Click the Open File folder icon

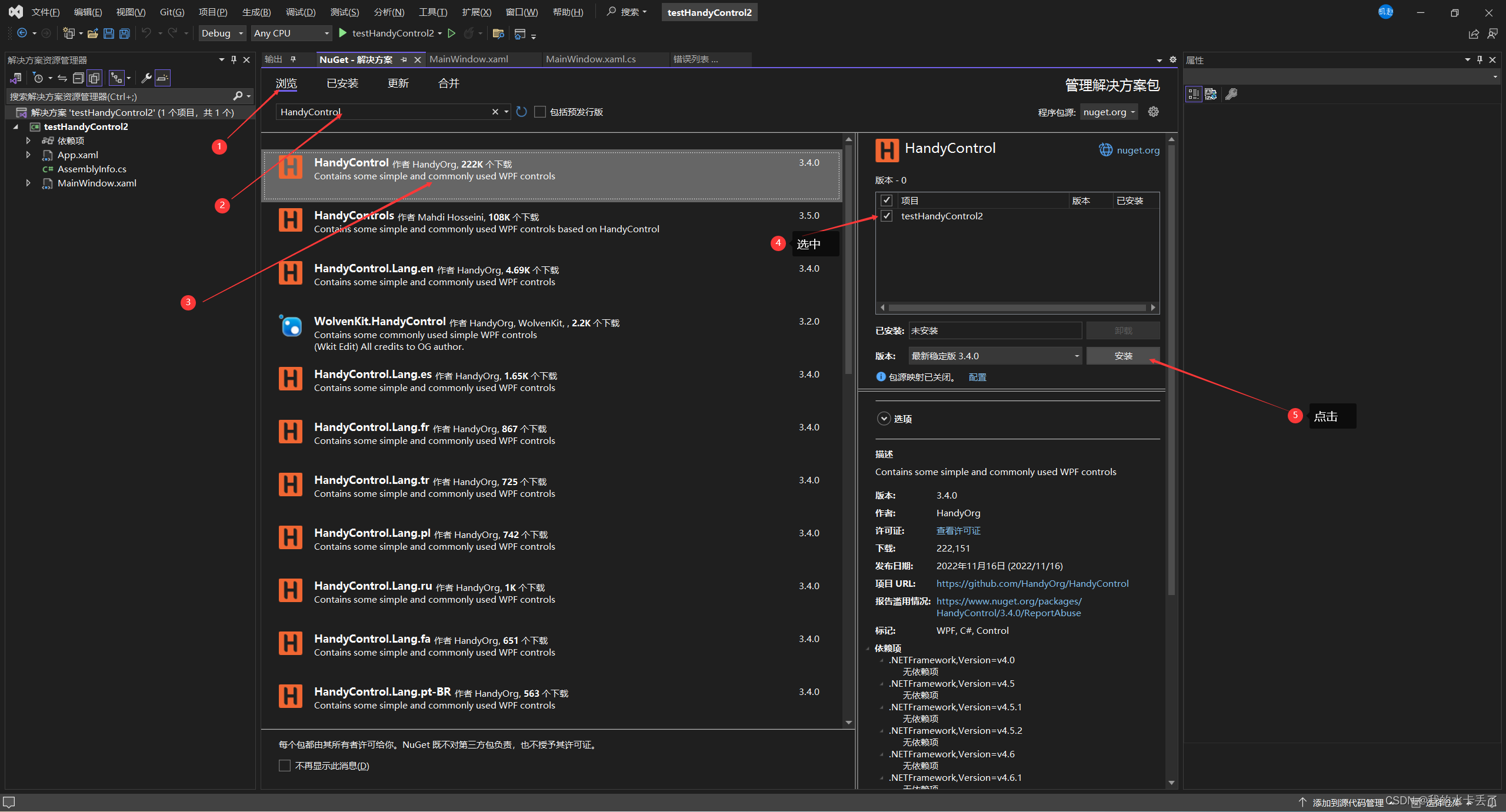point(92,34)
